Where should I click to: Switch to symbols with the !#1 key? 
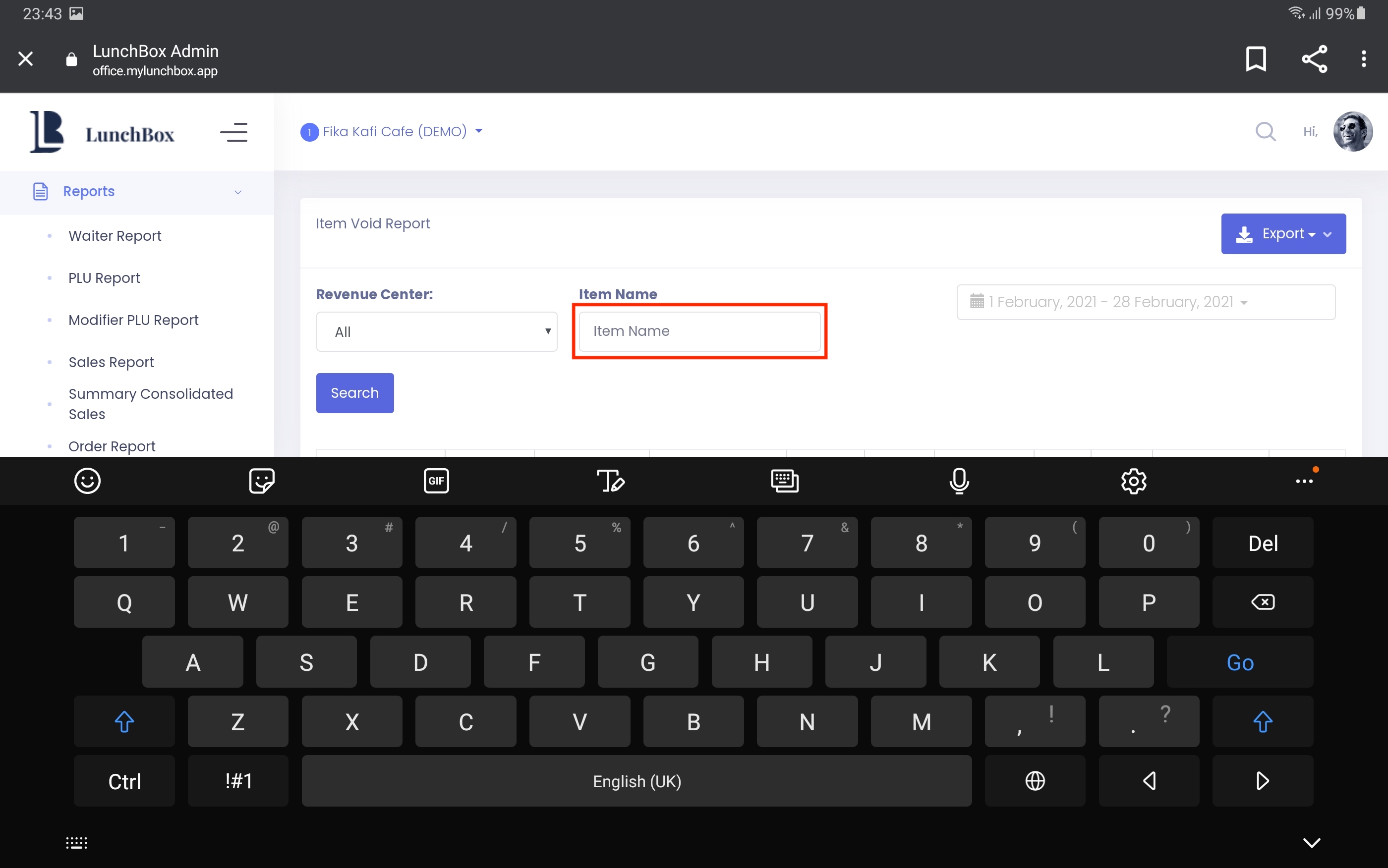point(238,781)
